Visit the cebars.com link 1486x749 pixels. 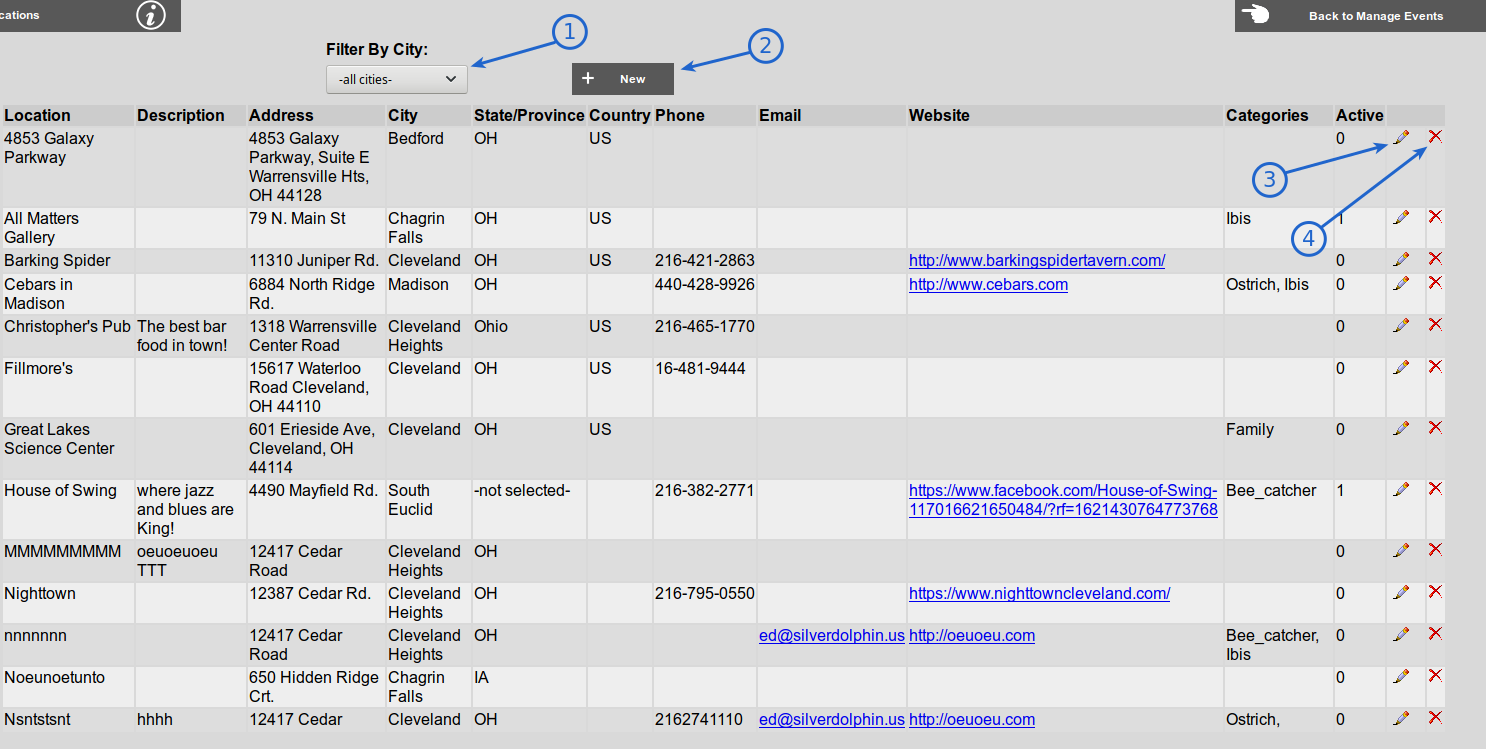(987, 285)
